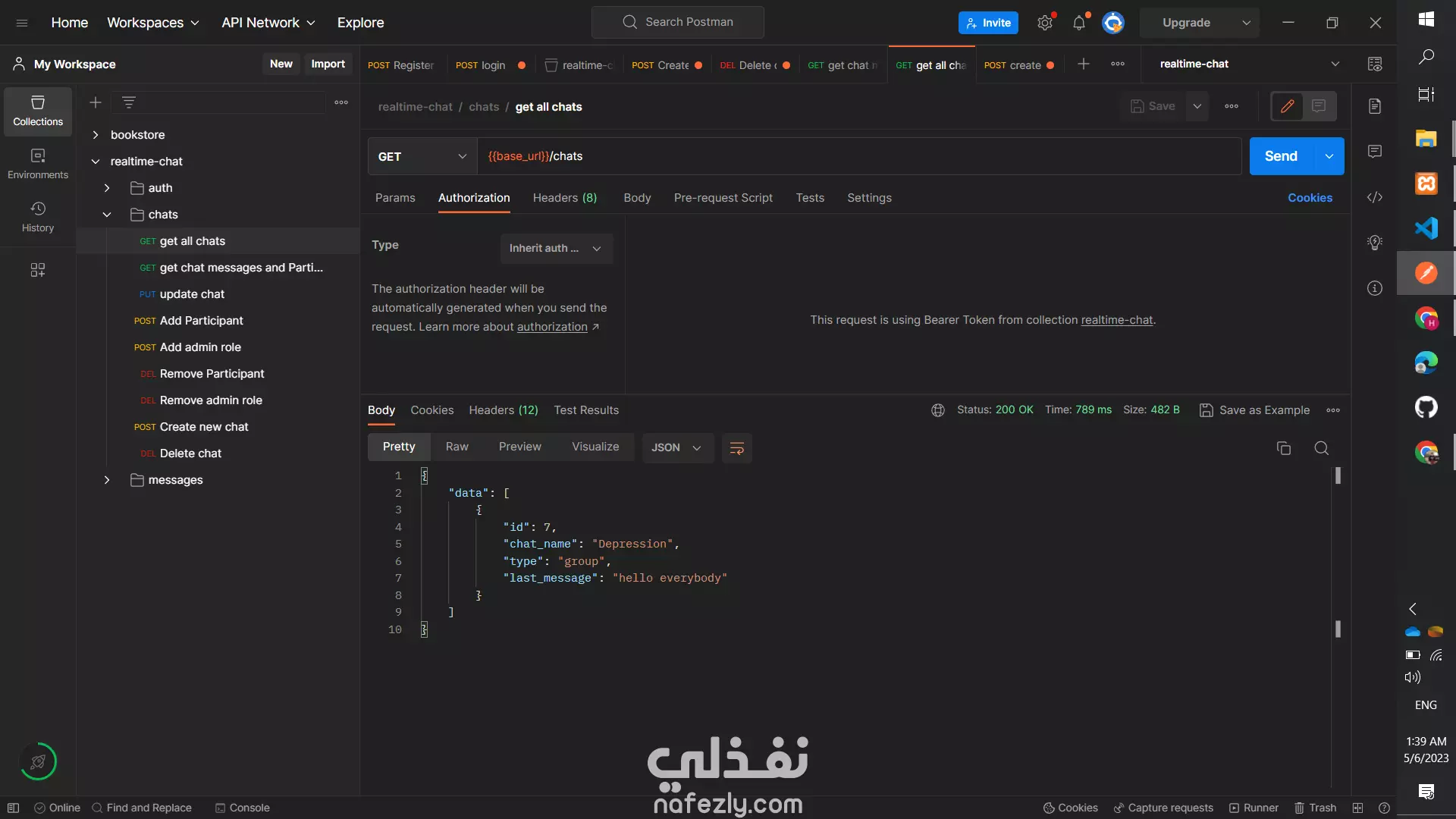The width and height of the screenshot is (1456, 819).
Task: Open realtime-chat environment selector
Action: coord(1250,64)
